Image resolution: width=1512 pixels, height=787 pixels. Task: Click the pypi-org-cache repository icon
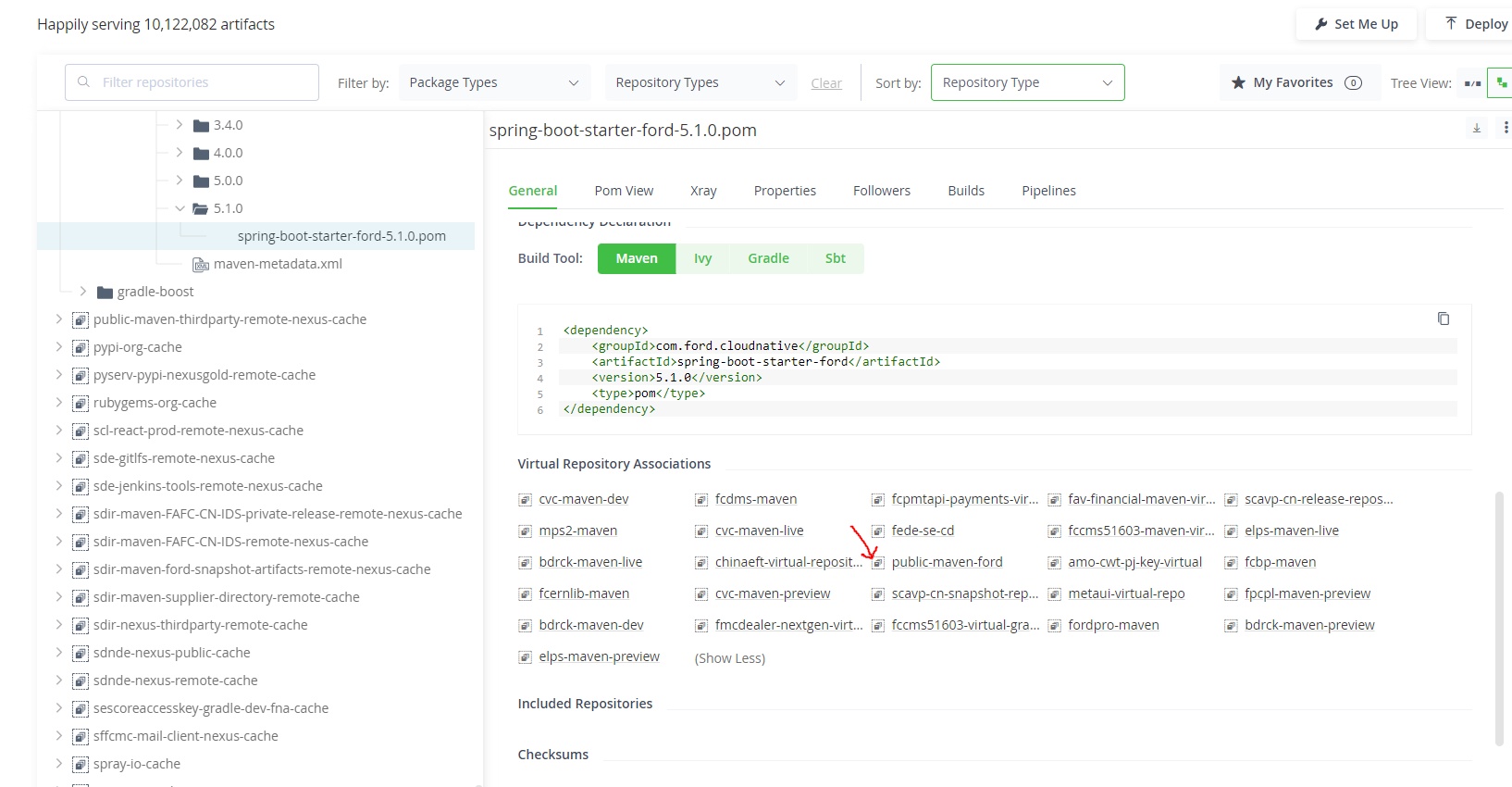coord(81,348)
